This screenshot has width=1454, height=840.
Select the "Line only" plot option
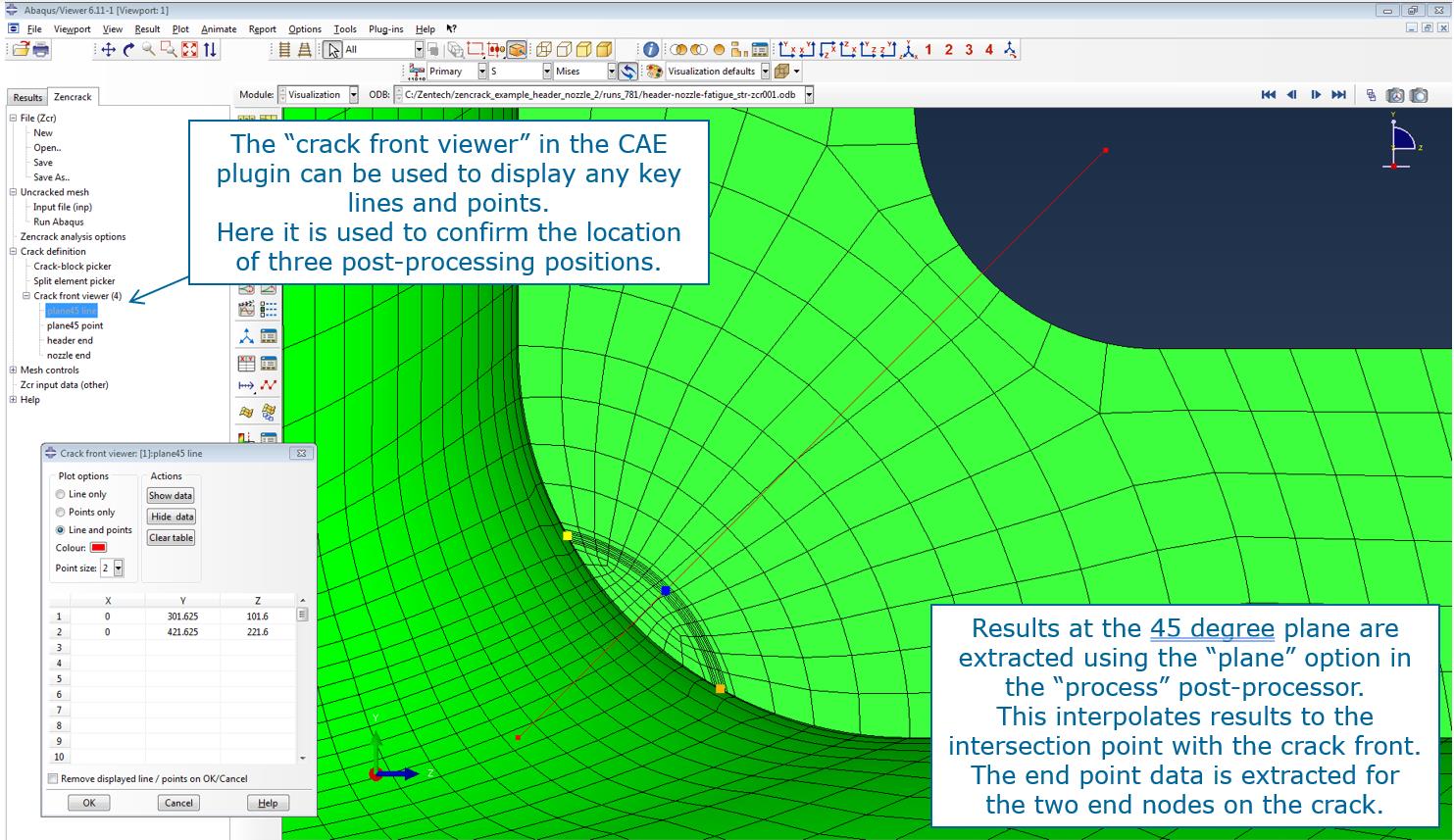(61, 495)
